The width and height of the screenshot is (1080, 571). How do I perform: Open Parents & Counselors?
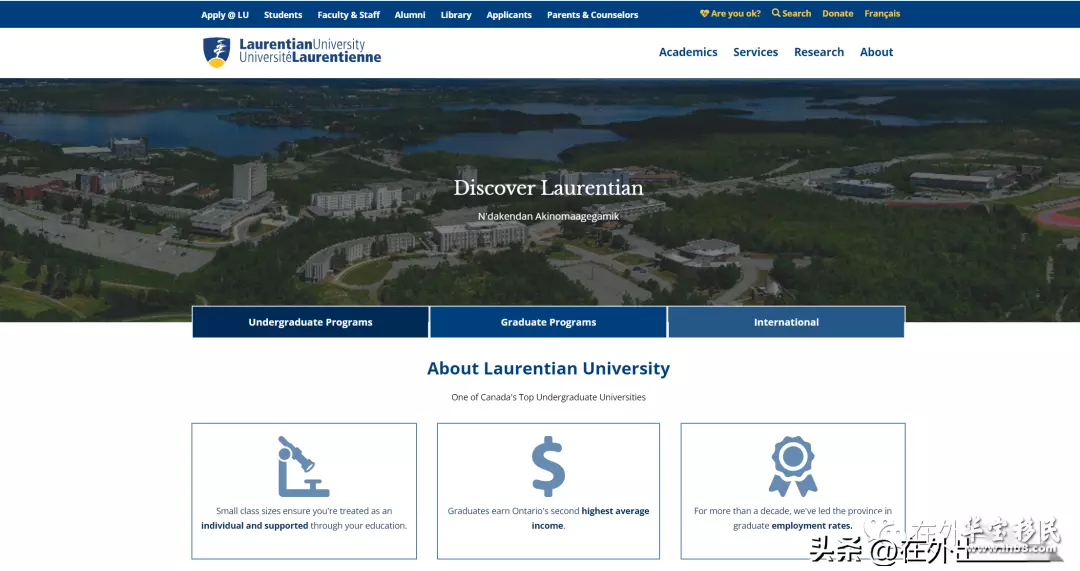(592, 14)
